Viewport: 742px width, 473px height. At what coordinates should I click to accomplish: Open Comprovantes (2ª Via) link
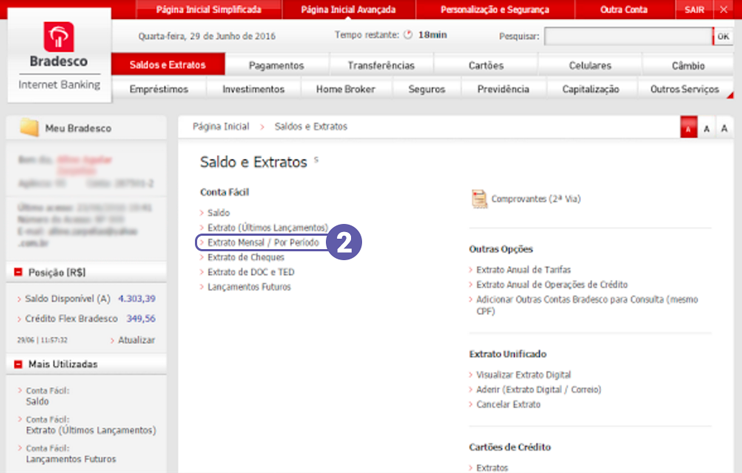[536, 199]
